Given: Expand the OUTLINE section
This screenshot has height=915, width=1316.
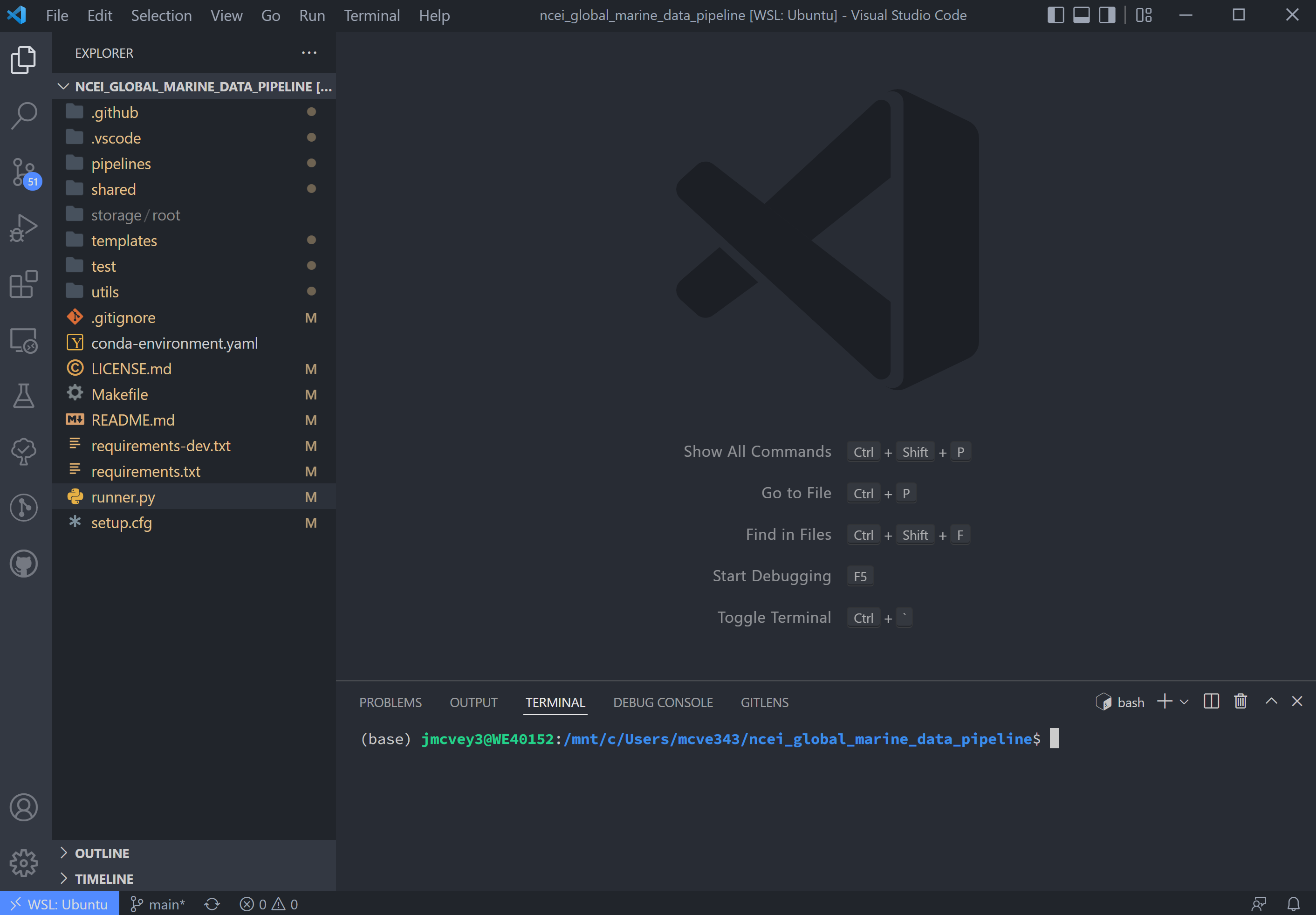Looking at the screenshot, I should click(194, 853).
